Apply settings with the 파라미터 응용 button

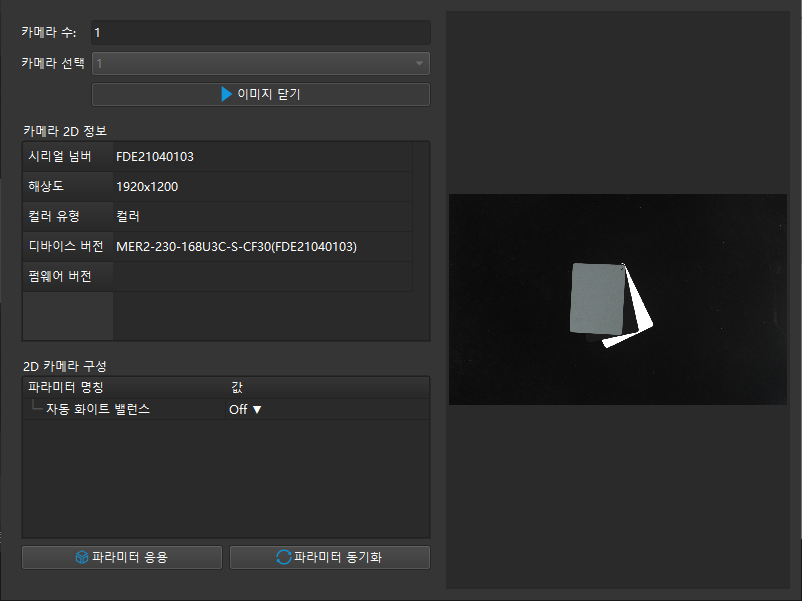(x=120, y=558)
